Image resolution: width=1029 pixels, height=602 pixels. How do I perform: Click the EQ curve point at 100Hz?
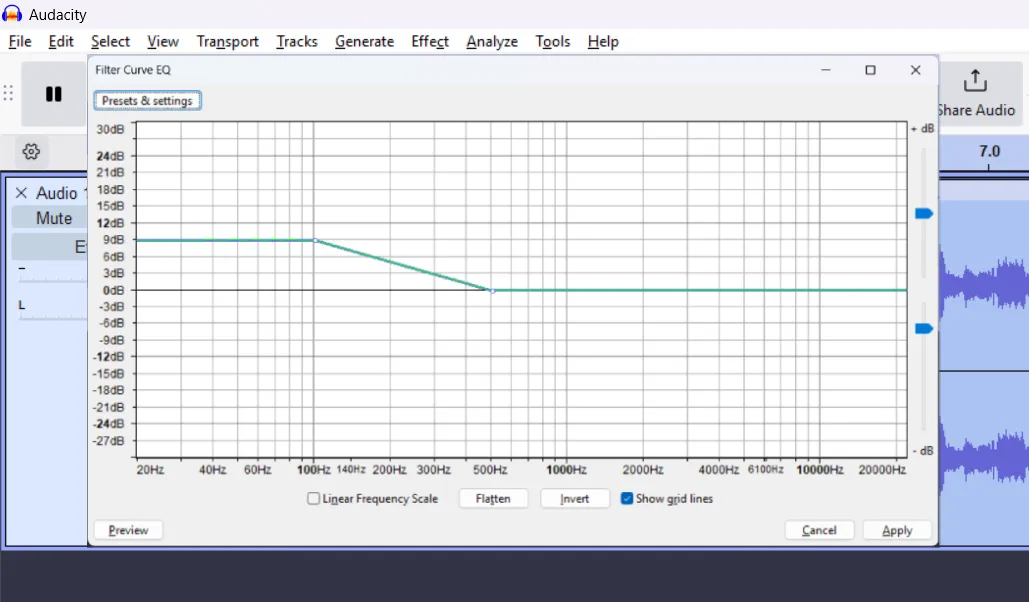point(315,240)
